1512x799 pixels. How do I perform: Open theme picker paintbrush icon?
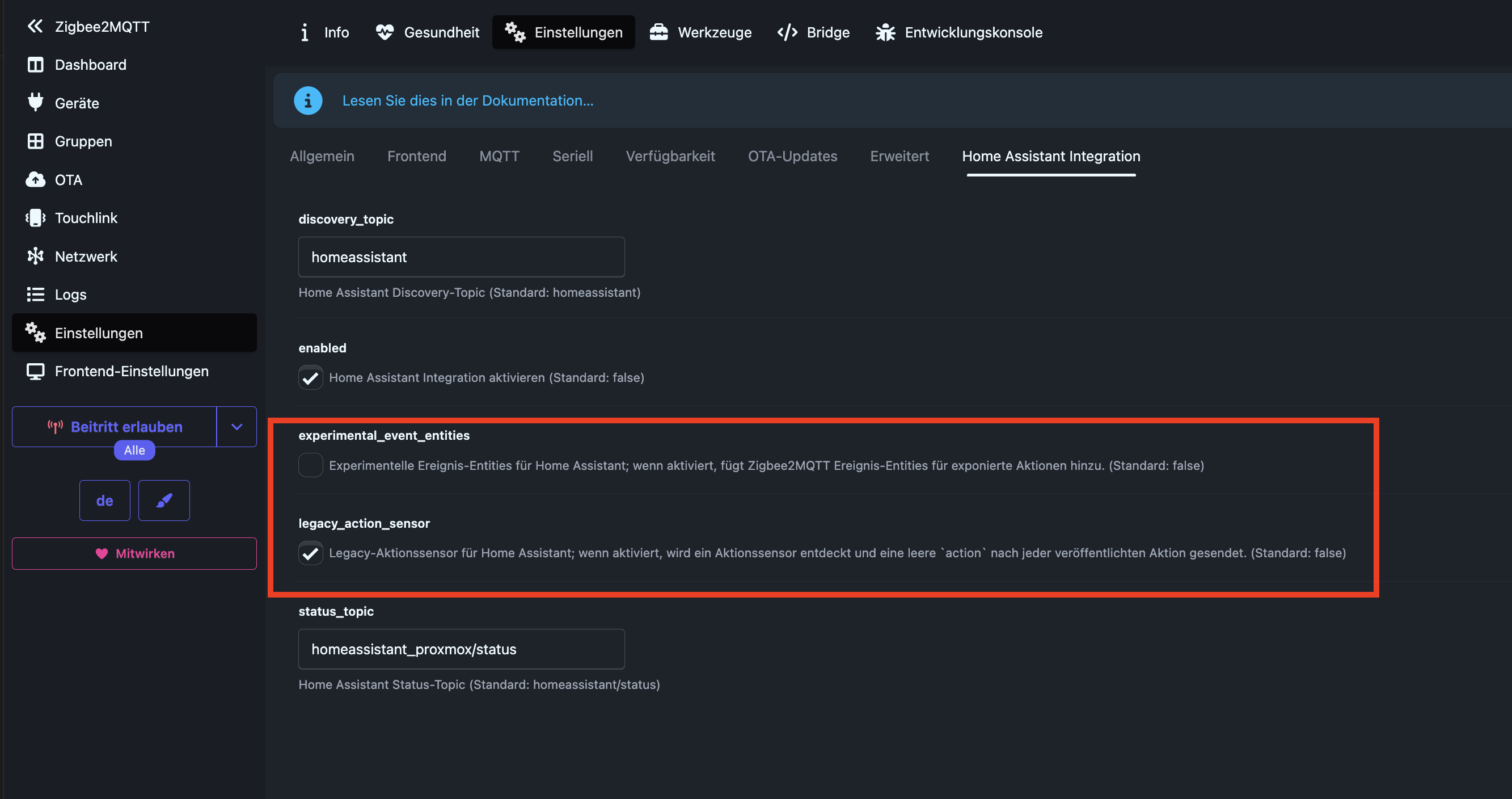pyautogui.click(x=164, y=501)
